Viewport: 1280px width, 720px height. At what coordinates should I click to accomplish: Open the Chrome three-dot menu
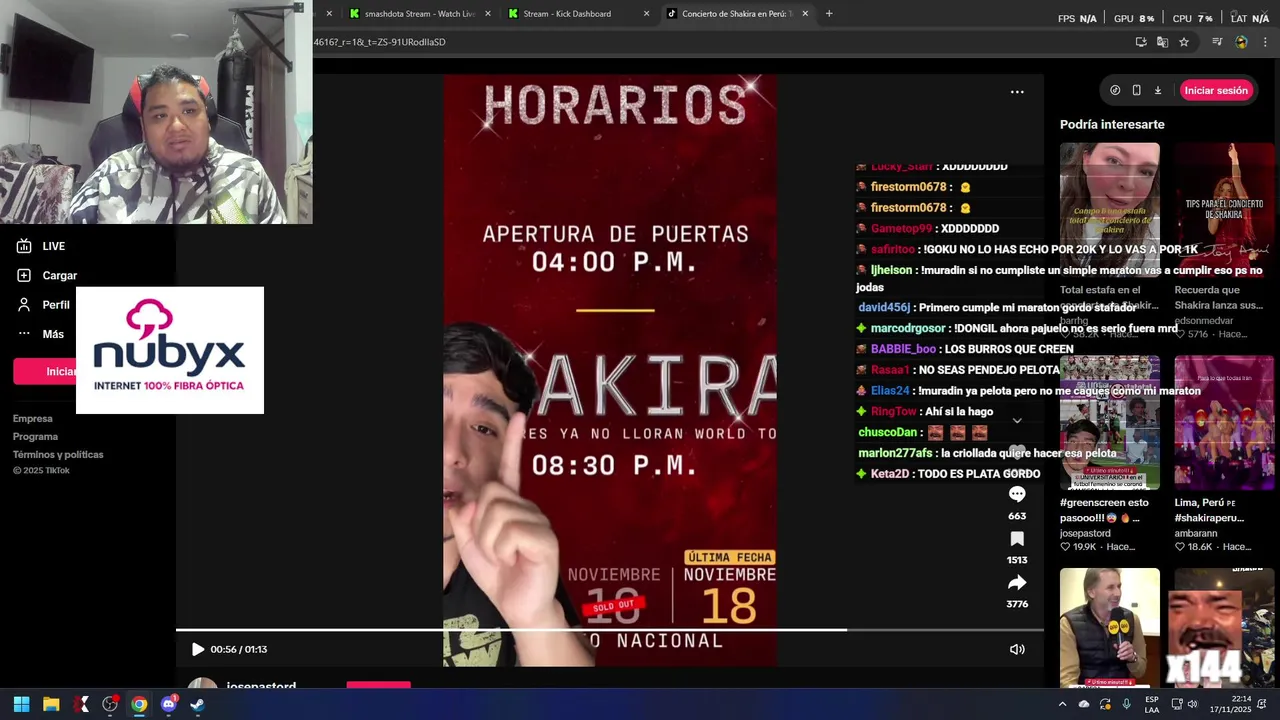pos(1265,42)
